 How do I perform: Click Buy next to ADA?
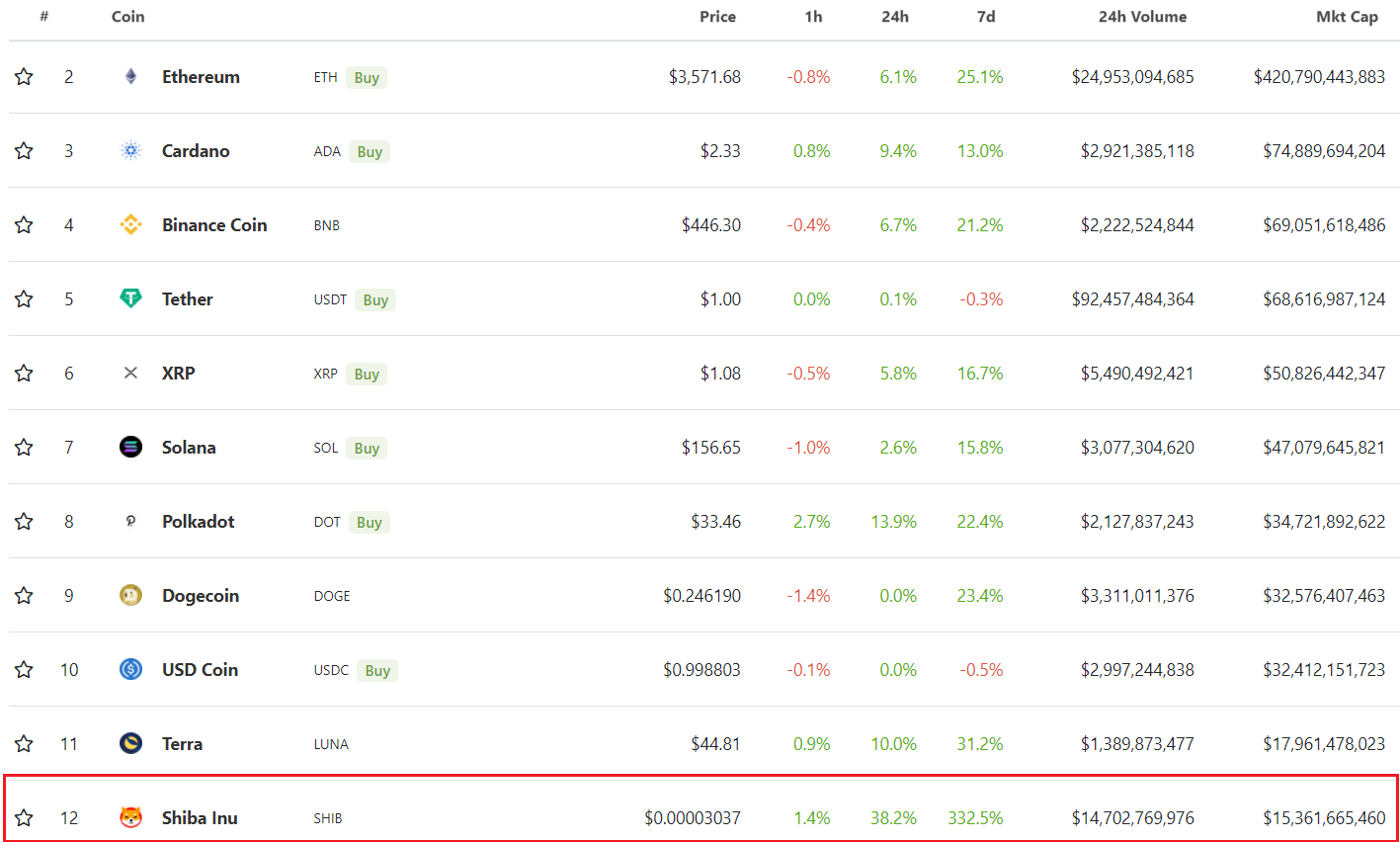click(370, 152)
